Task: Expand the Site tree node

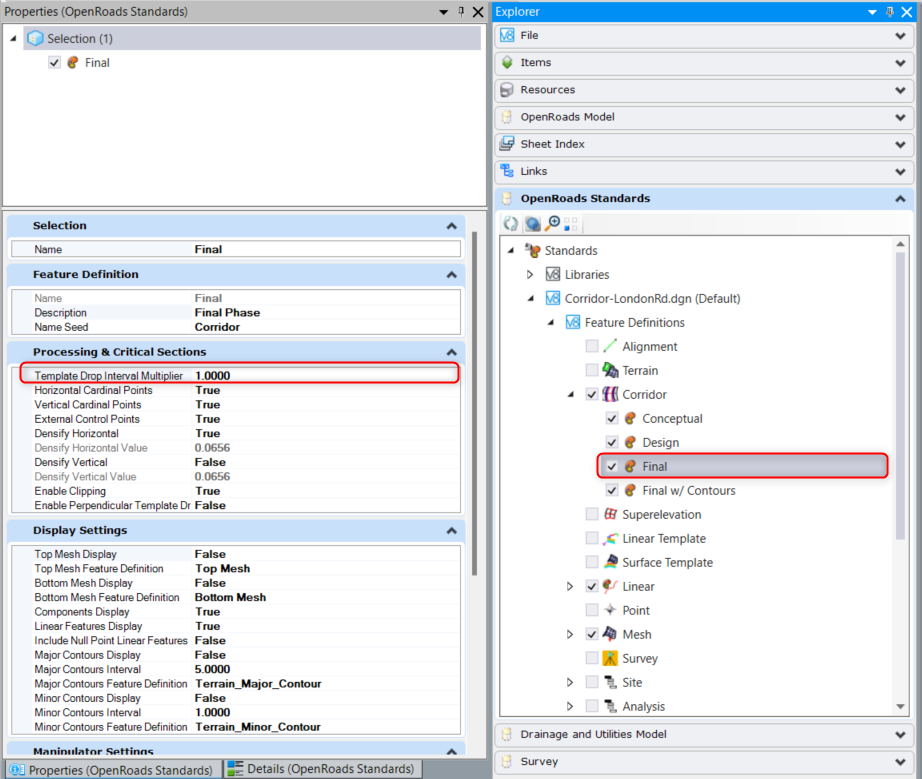Action: (570, 682)
